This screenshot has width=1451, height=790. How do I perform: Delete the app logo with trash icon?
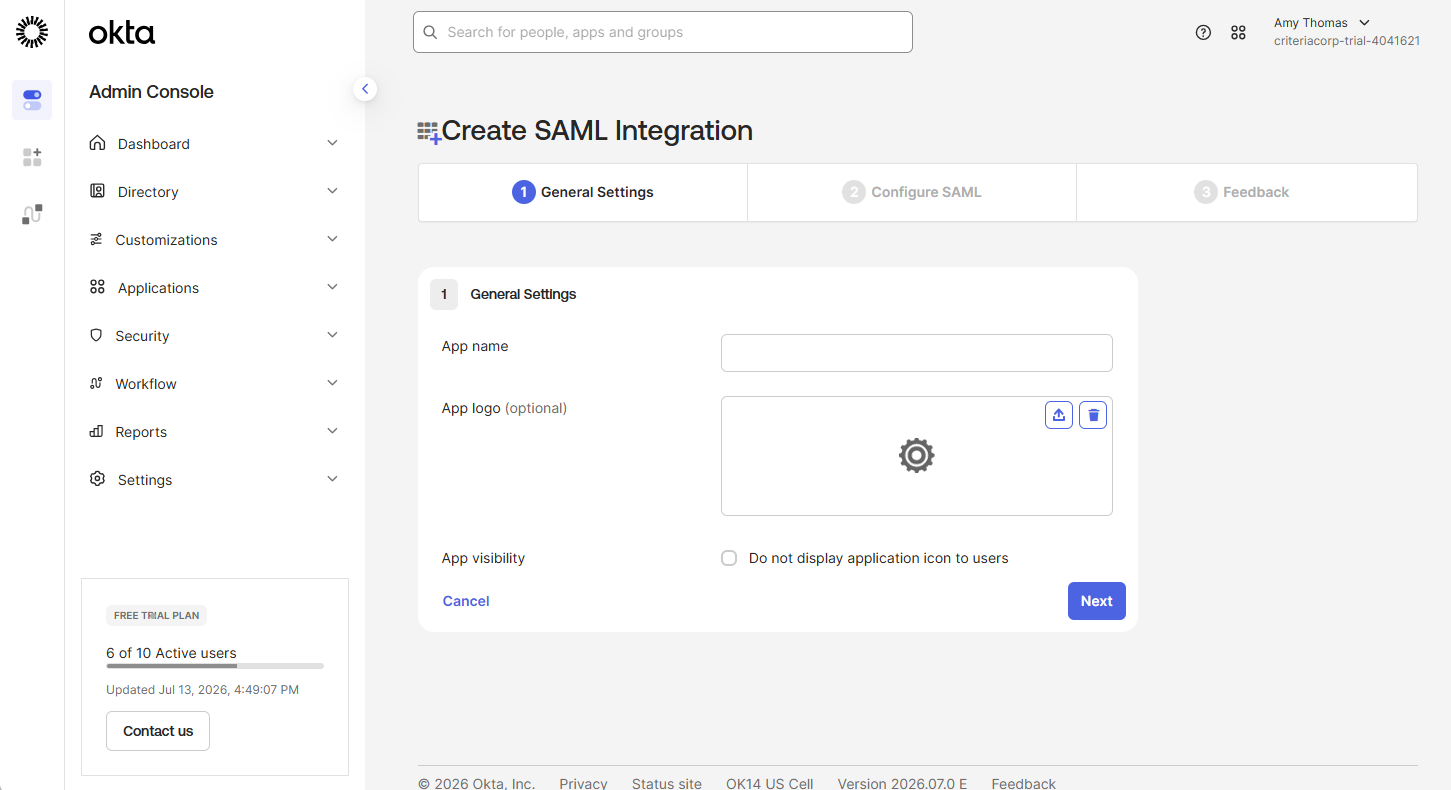coord(1093,415)
